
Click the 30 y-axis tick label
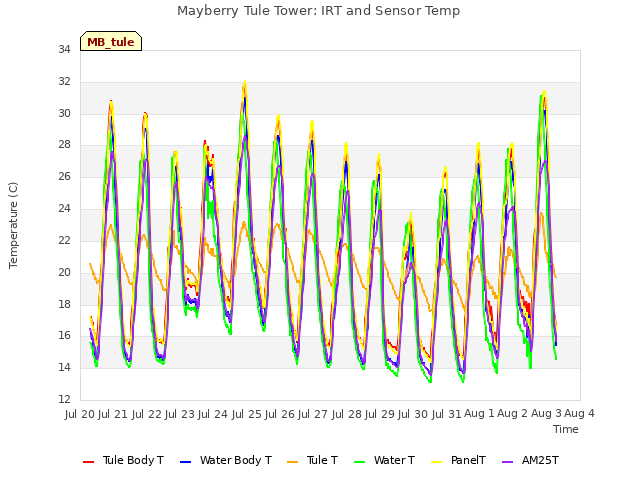pyautogui.click(x=64, y=113)
